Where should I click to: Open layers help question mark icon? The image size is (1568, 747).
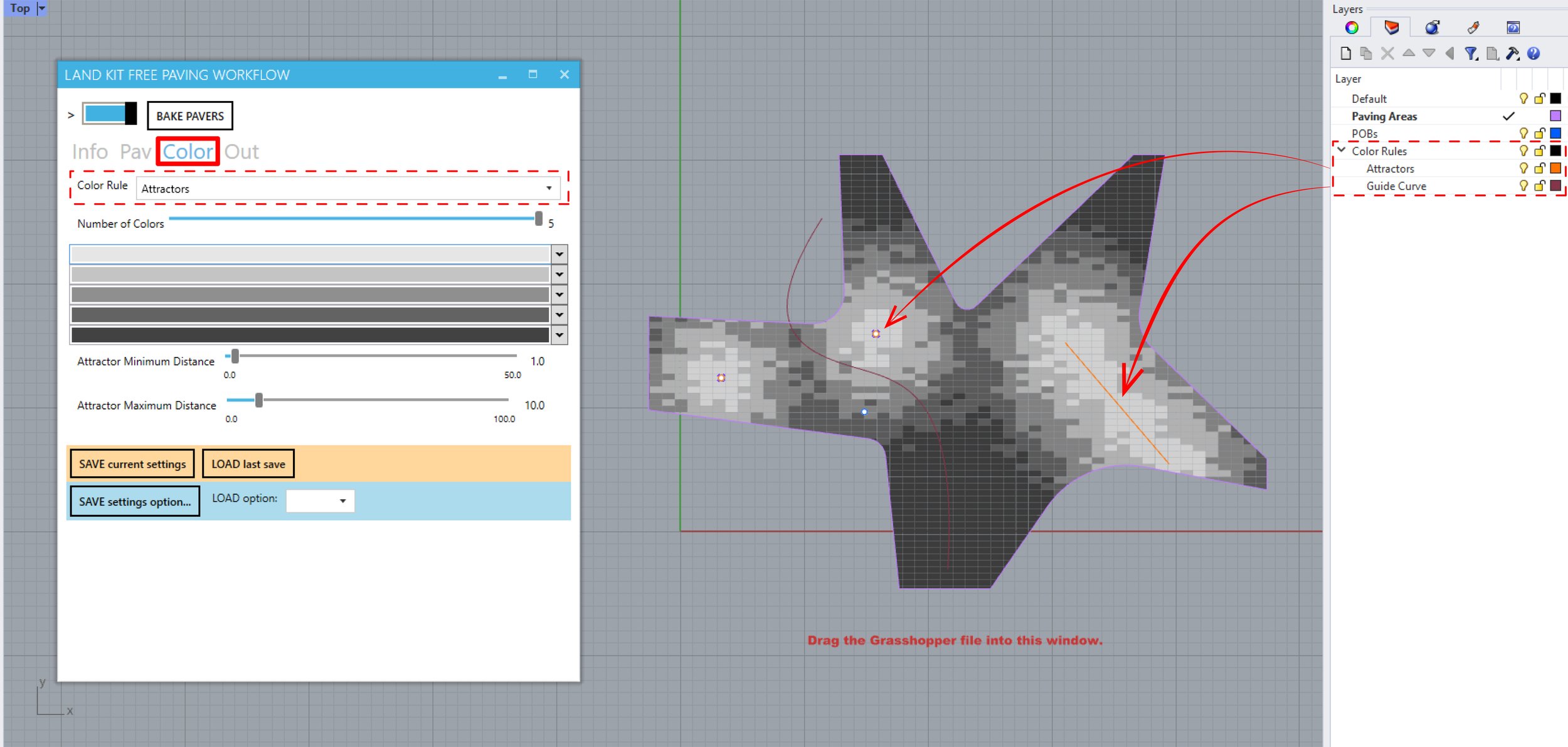pyautogui.click(x=1534, y=53)
